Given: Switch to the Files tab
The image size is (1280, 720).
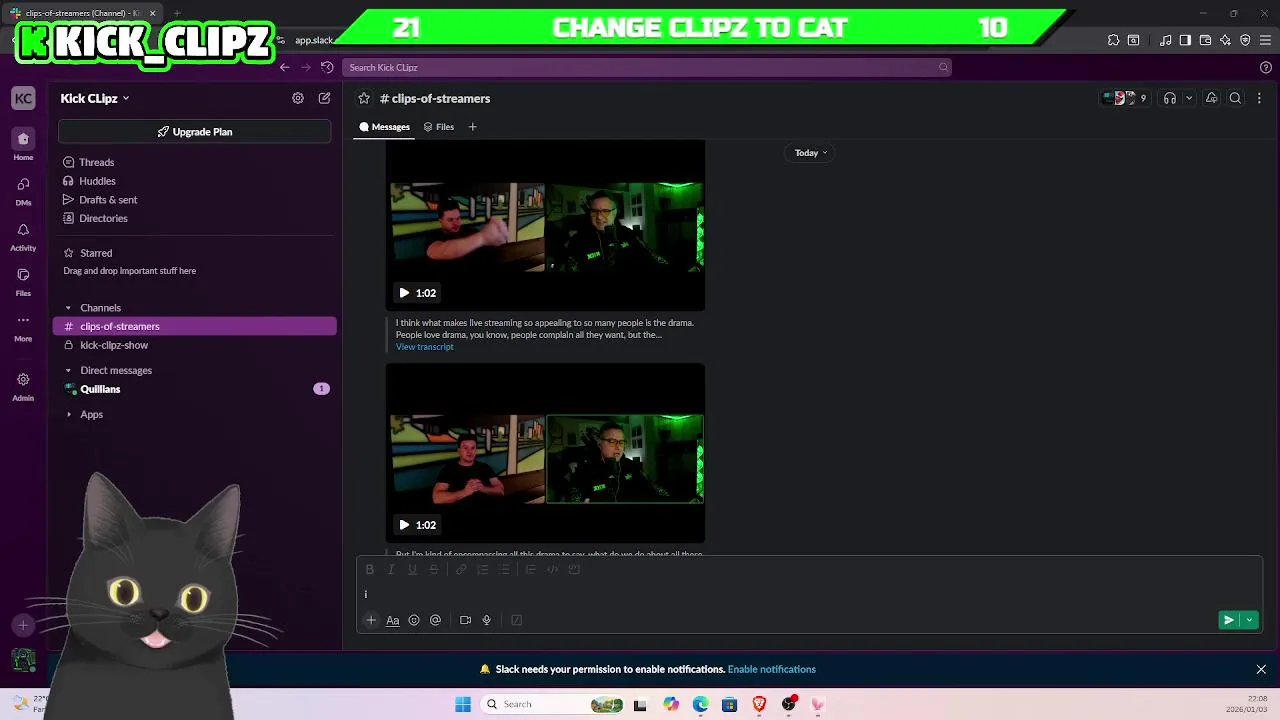Looking at the screenshot, I should click(x=439, y=127).
